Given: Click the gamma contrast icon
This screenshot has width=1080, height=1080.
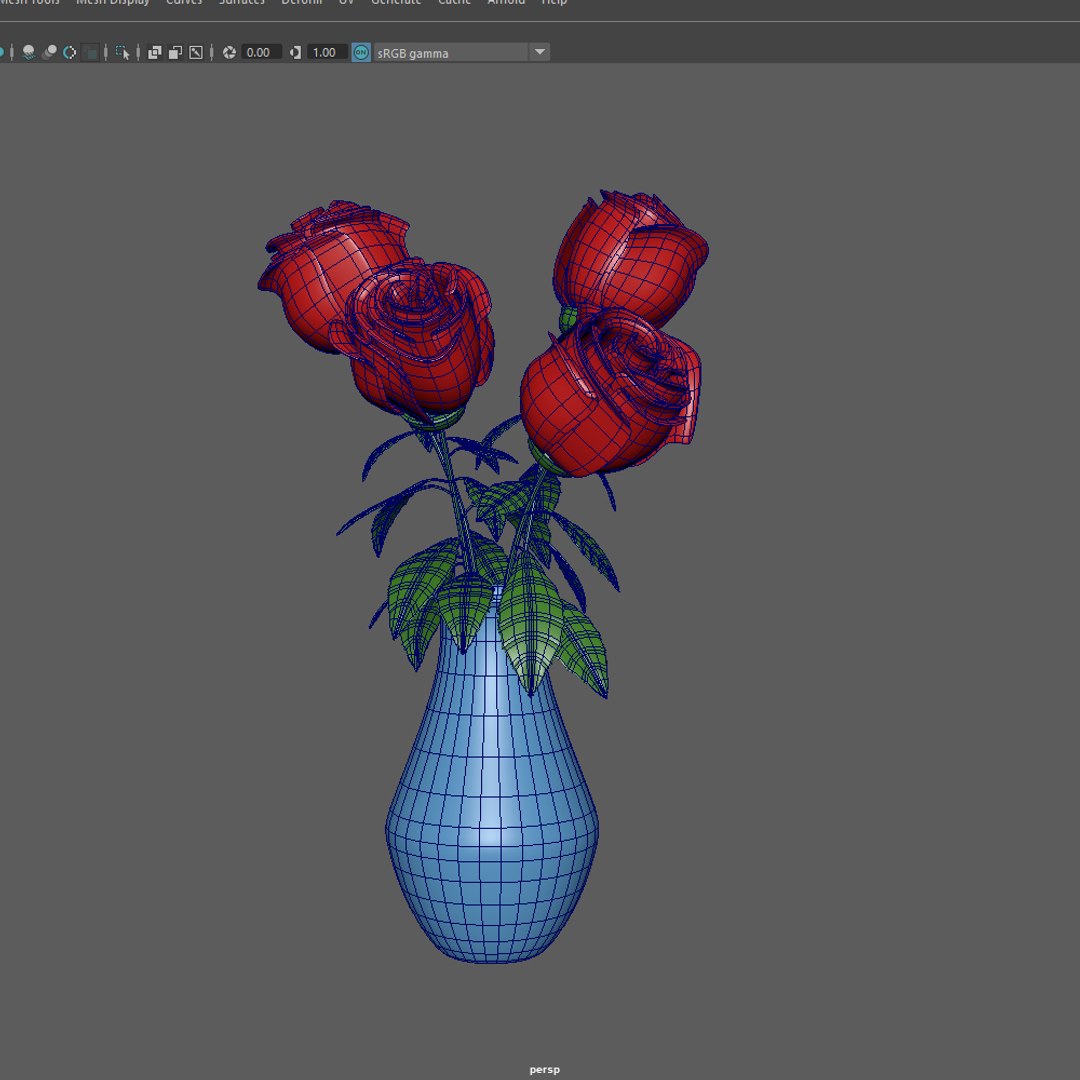Looking at the screenshot, I should click(295, 52).
